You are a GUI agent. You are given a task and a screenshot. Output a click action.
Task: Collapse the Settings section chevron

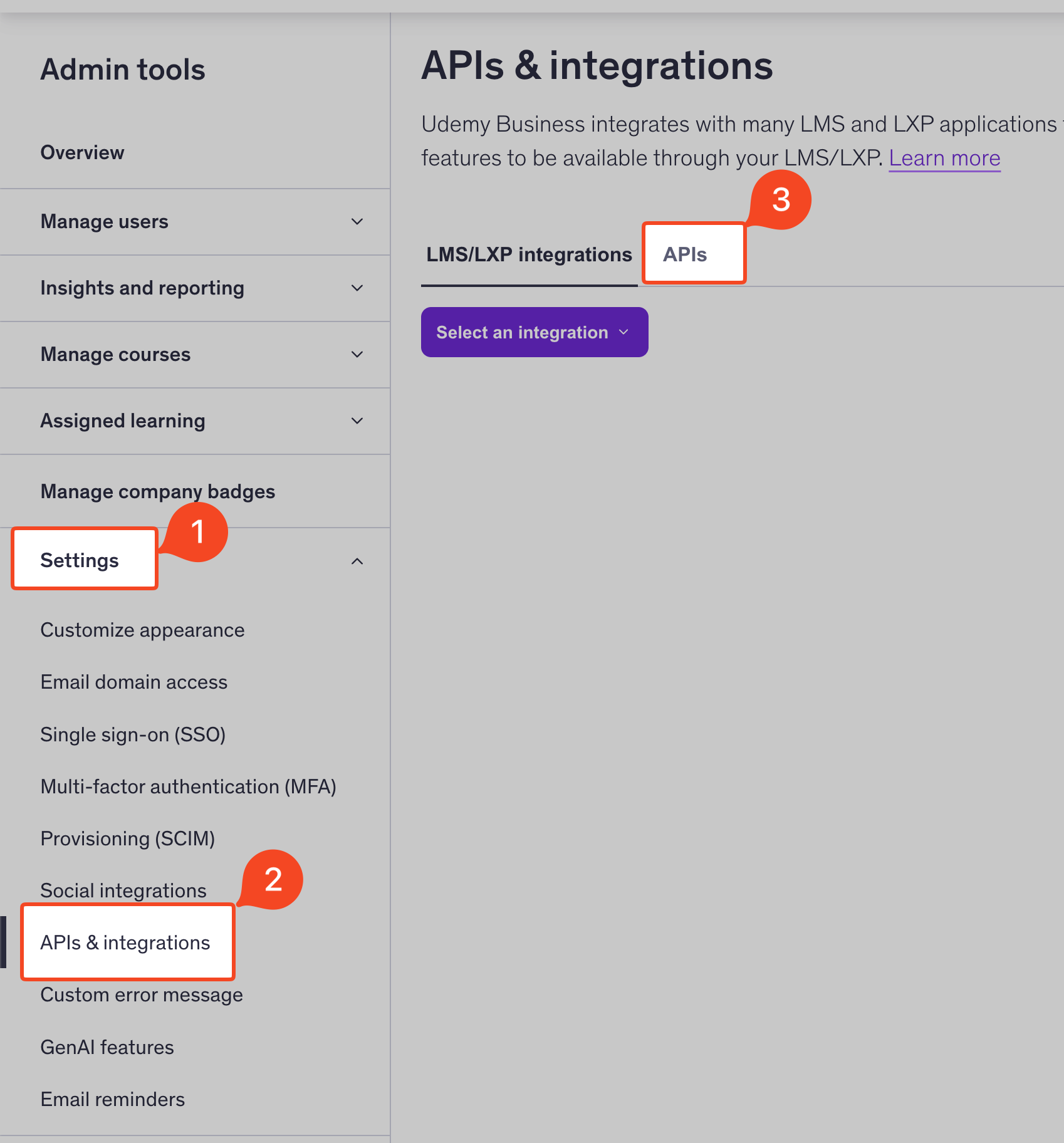pyautogui.click(x=357, y=561)
